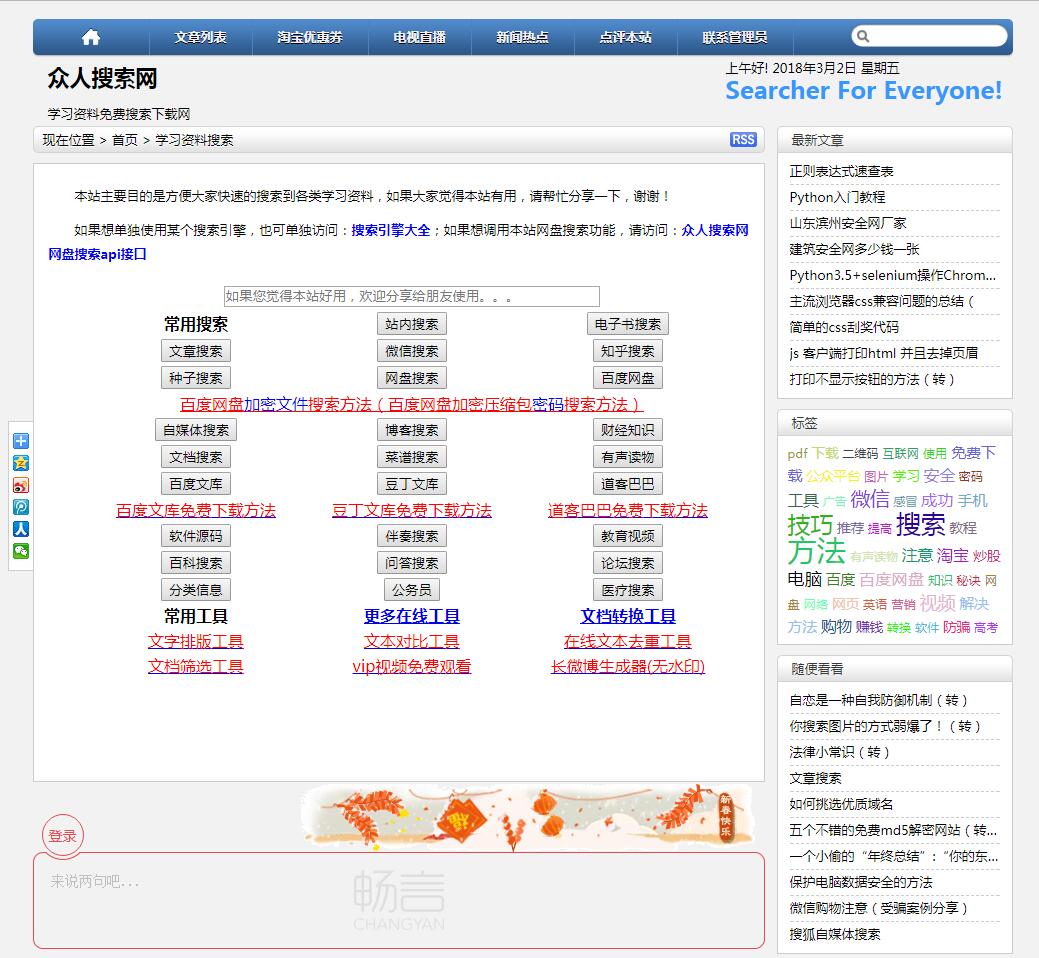The image size is (1039, 958).
Task: Click the 财经知识 button
Action: pyautogui.click(x=628, y=430)
